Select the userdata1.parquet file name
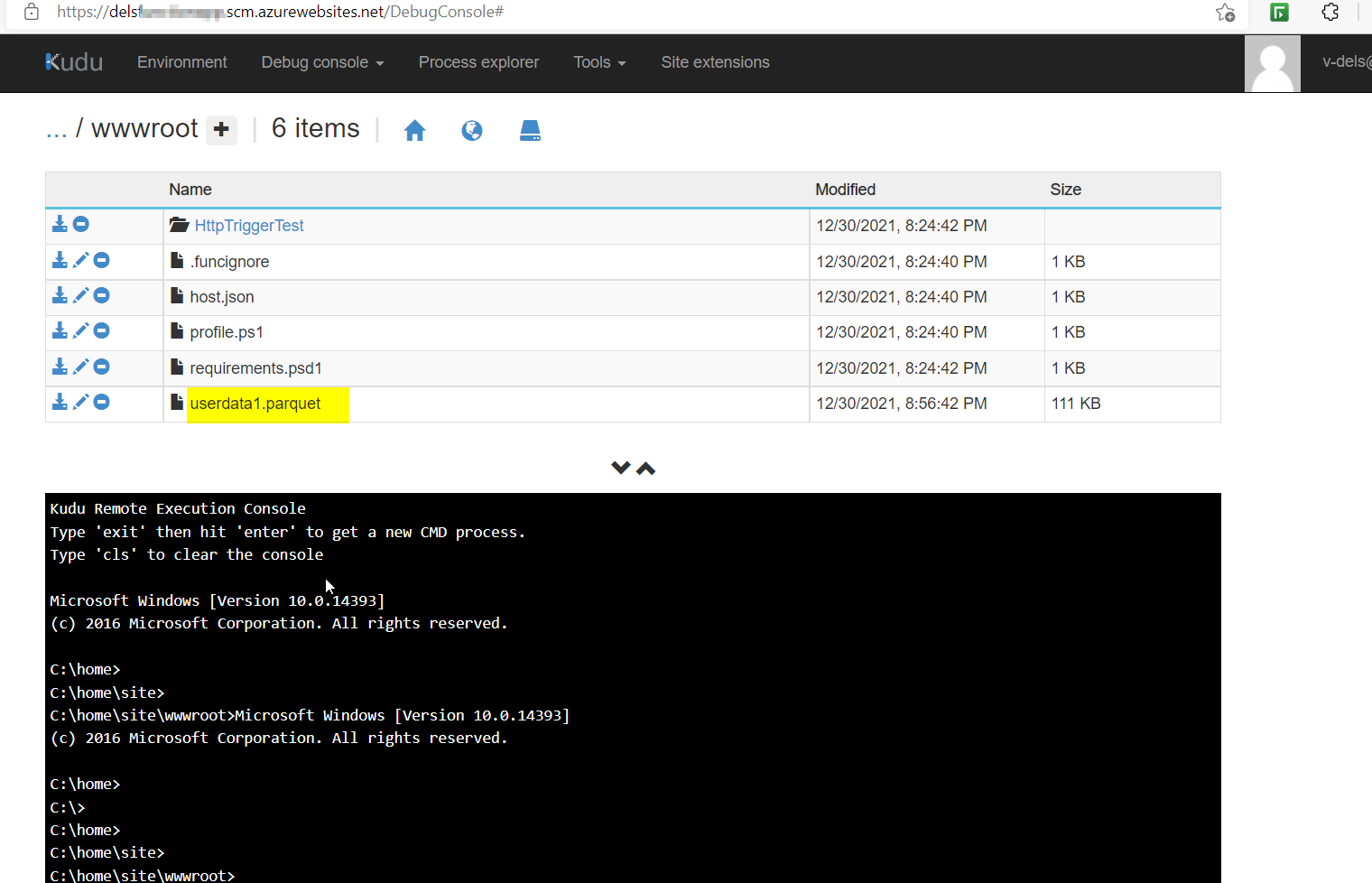Screen dimensions: 1372x883 click(x=255, y=404)
